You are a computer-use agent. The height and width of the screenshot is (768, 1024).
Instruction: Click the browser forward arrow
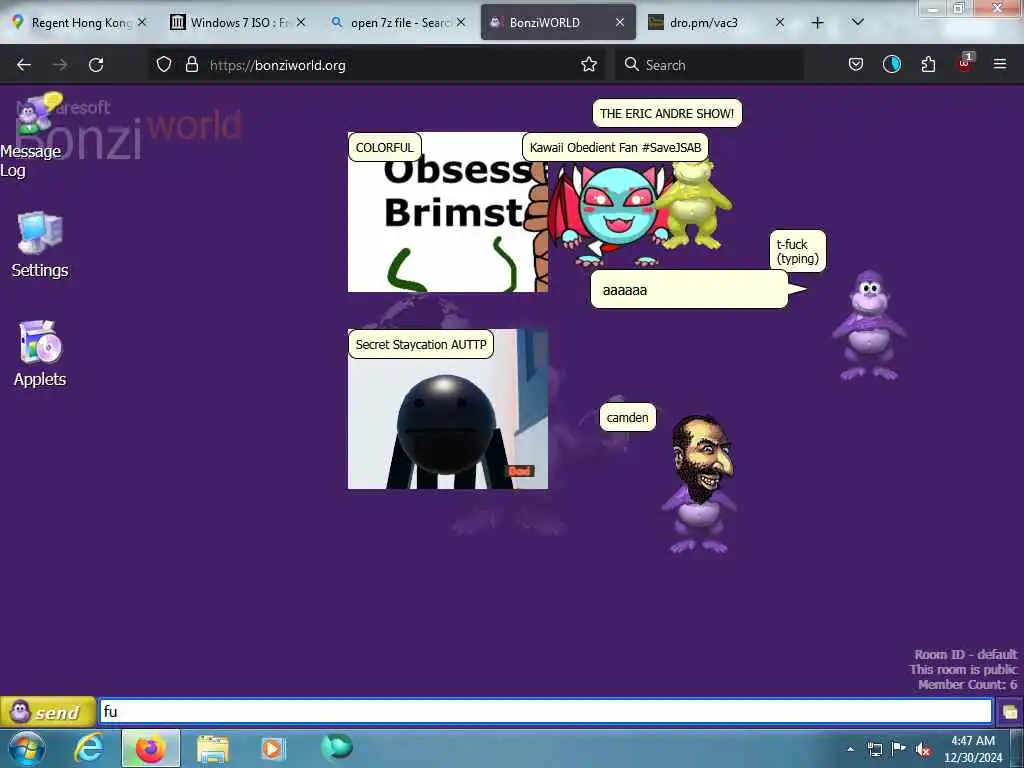(60, 65)
